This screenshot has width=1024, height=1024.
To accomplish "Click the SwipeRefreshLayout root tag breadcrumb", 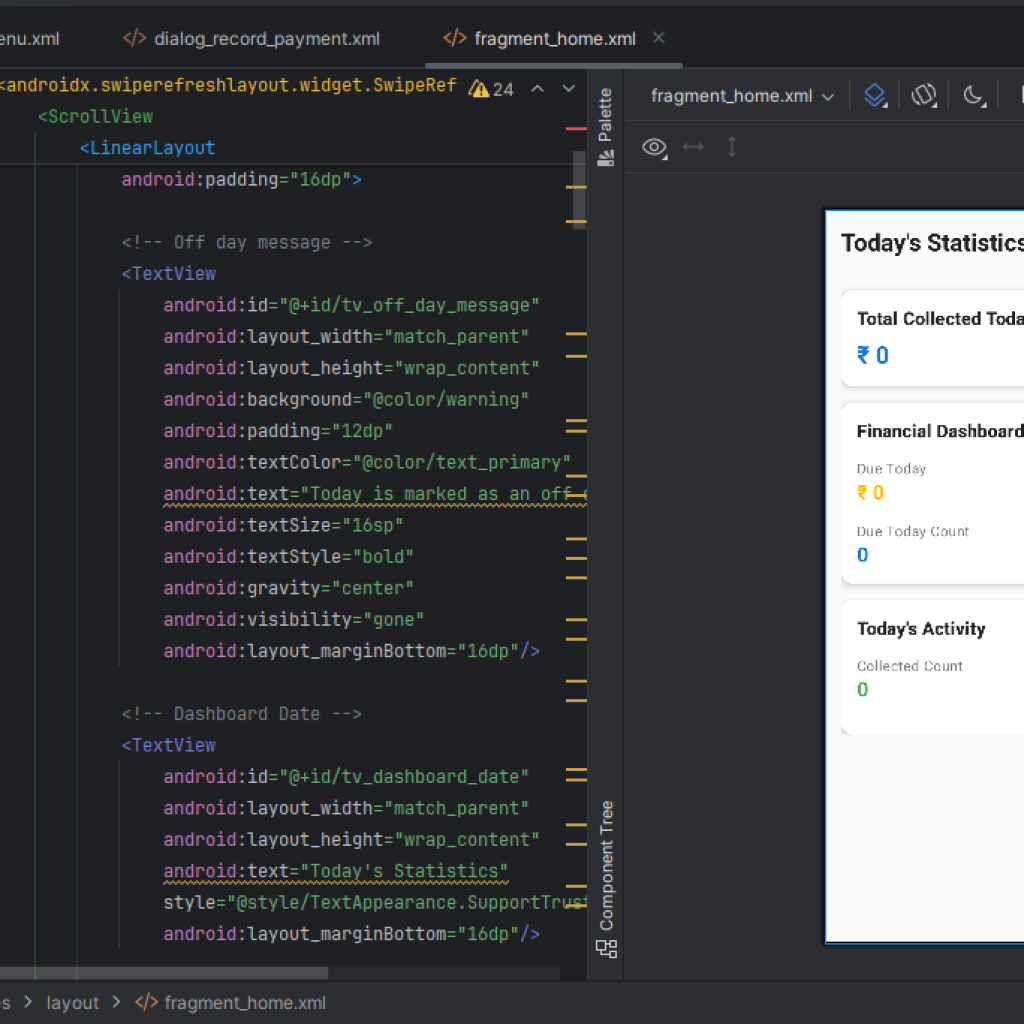I will [x=229, y=86].
